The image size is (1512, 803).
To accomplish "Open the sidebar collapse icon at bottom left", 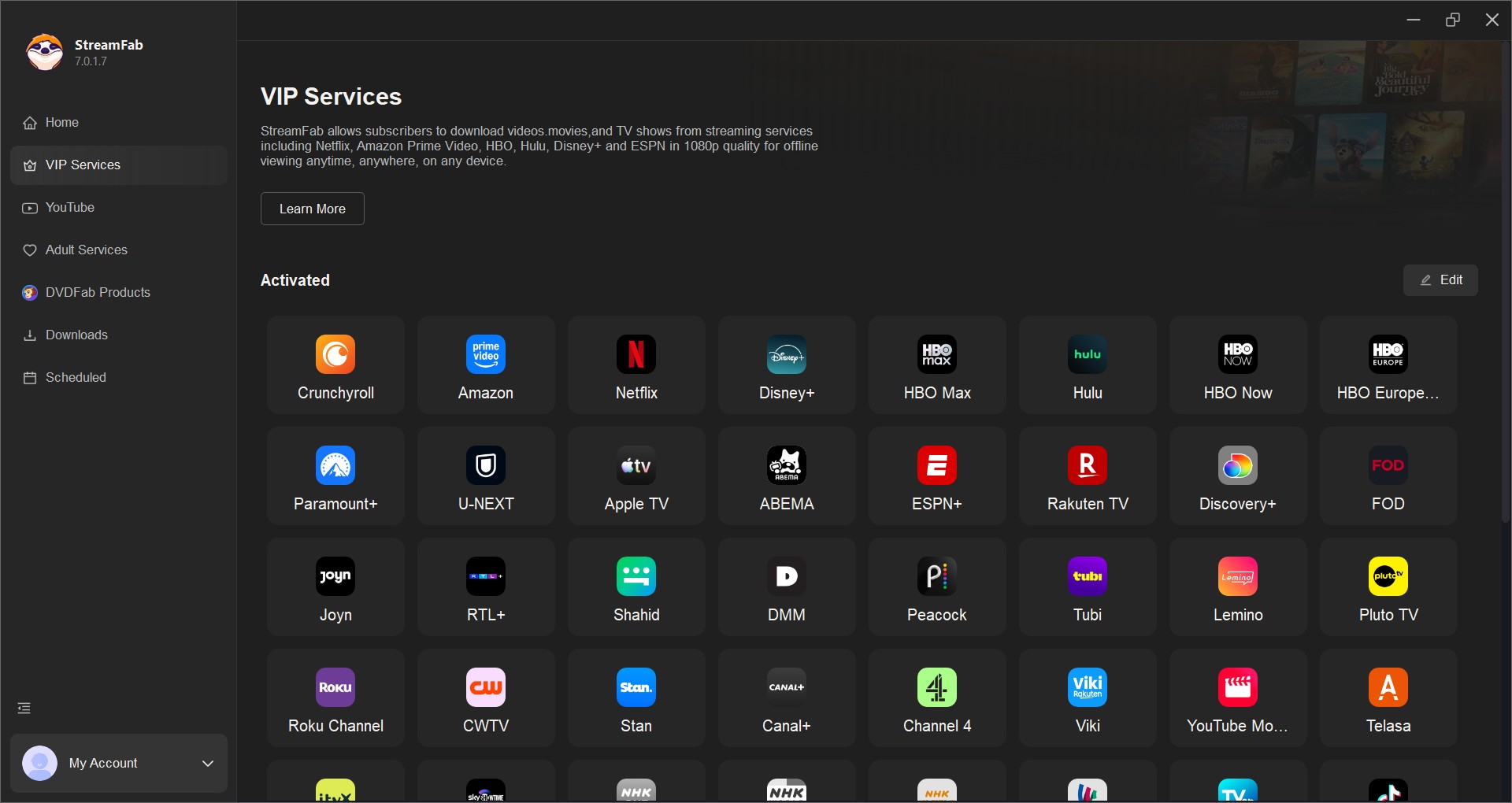I will (x=24, y=708).
